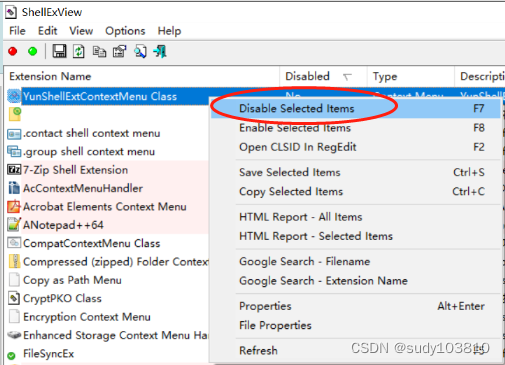Choose Google Search - Extension Name

click(356, 281)
